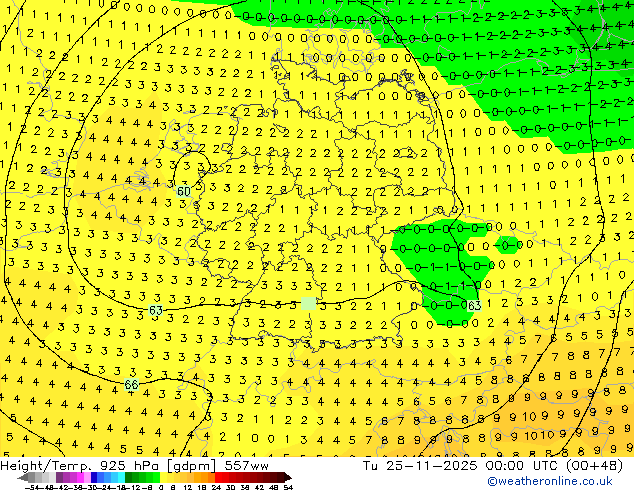The height and width of the screenshot is (490, 634).
Task: Click the legend value label '54'
Action: click(288, 487)
